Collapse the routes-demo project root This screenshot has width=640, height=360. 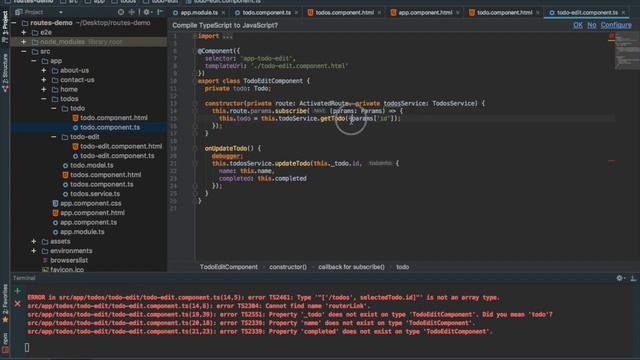click(15, 23)
